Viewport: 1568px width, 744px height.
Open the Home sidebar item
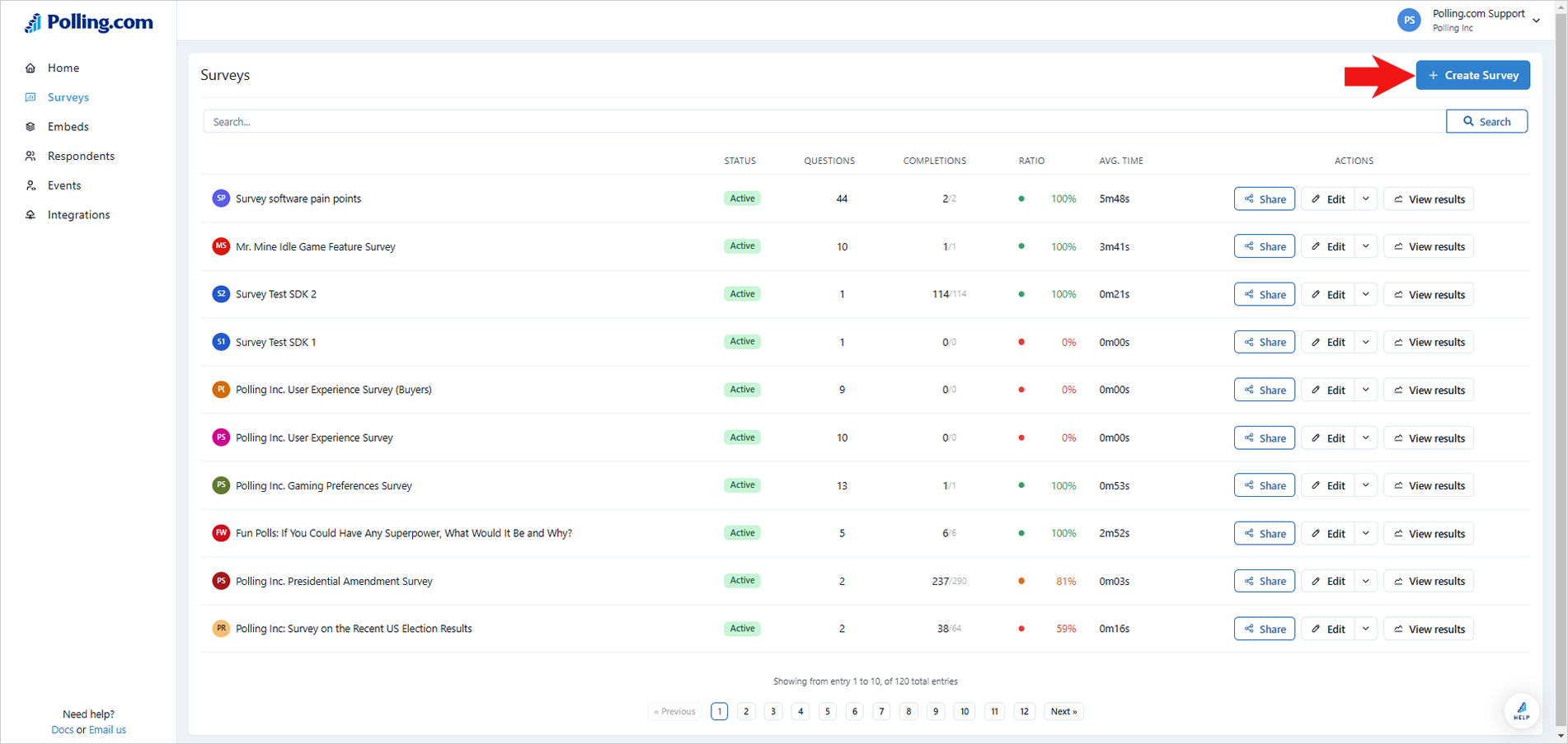click(63, 68)
